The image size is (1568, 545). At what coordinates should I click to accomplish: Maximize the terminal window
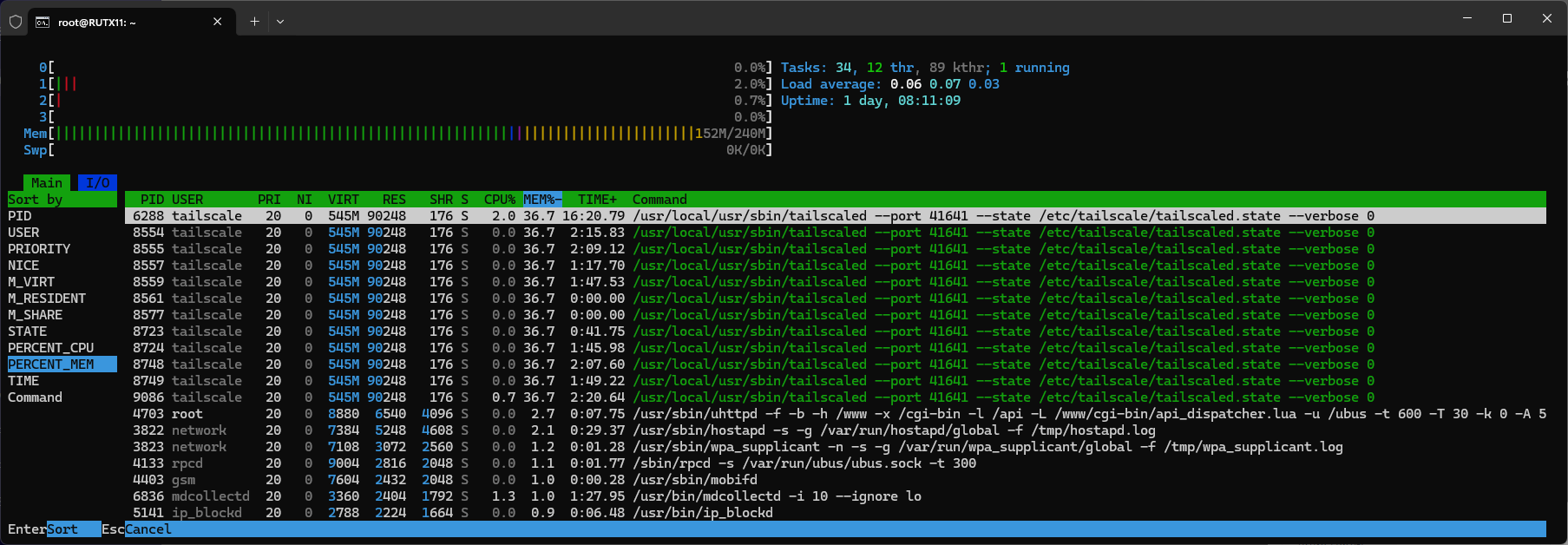1507,18
